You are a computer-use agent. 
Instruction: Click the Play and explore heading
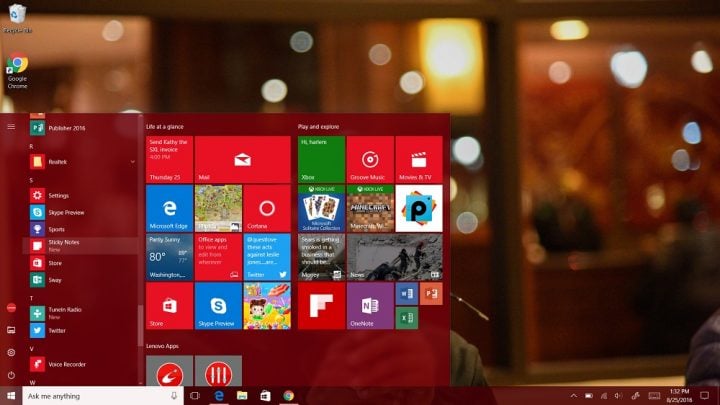click(x=319, y=127)
